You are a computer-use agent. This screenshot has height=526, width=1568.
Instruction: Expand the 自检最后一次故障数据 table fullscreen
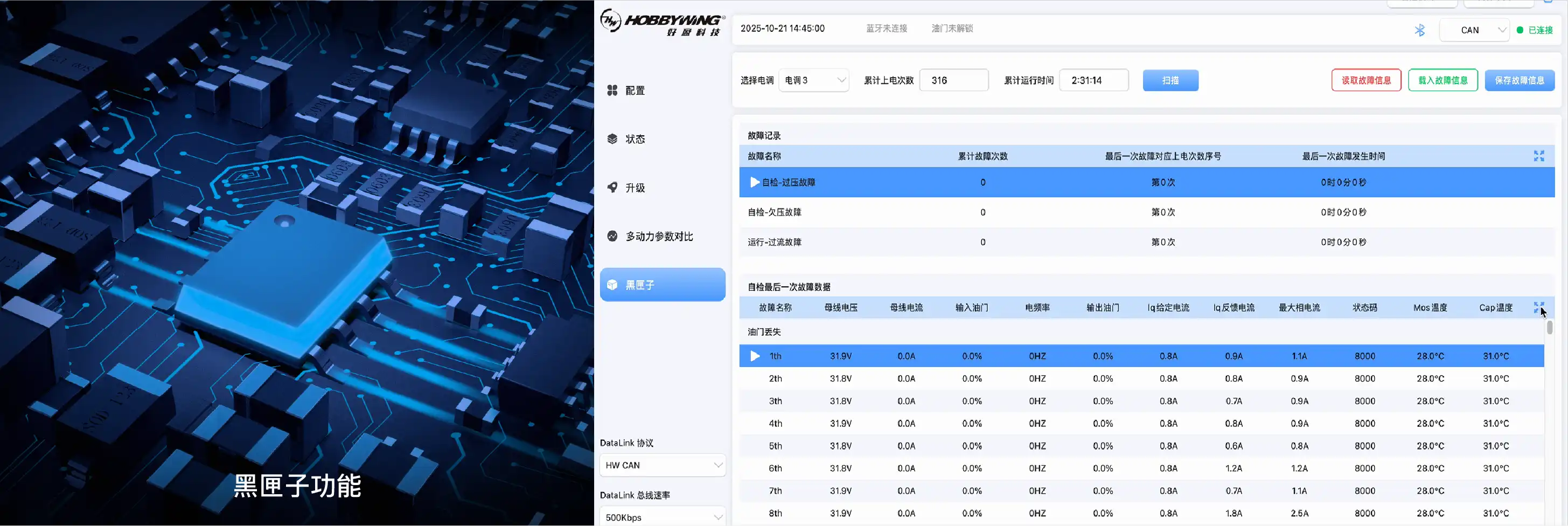1539,307
